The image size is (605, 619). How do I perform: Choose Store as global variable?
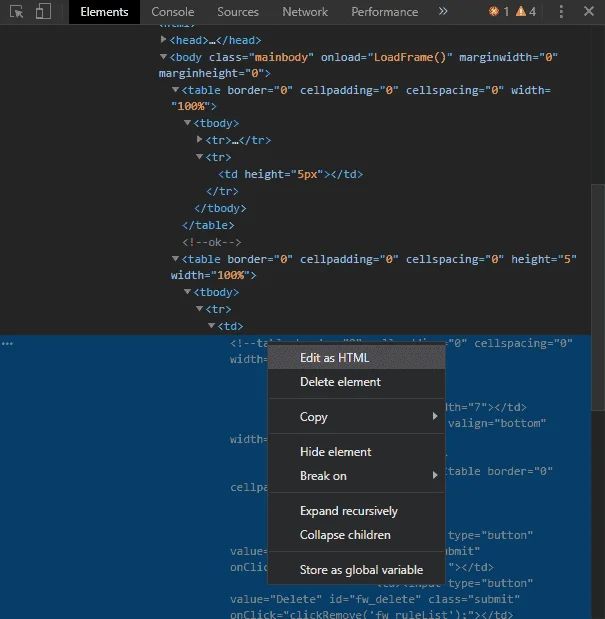356,570
